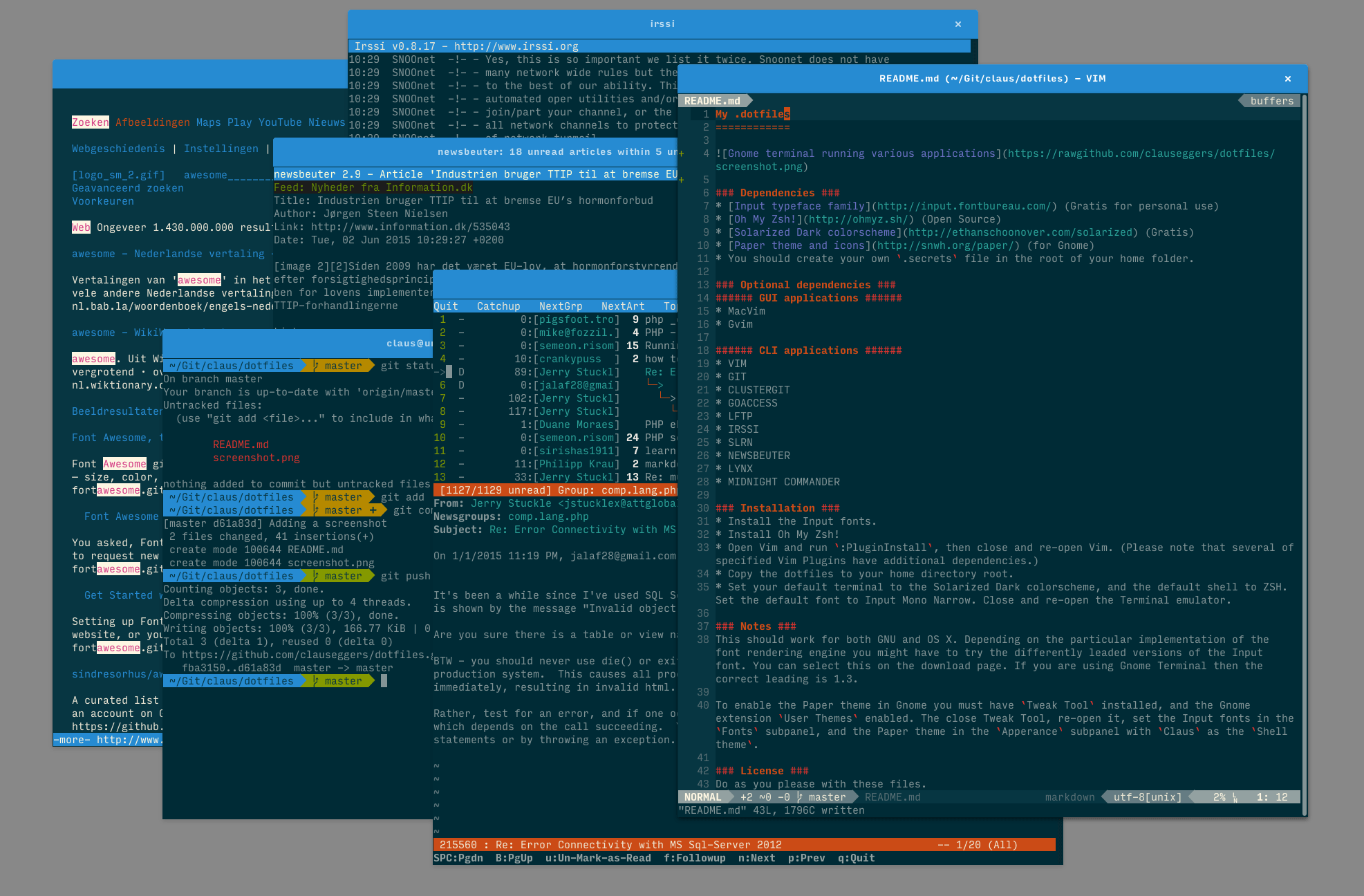
Task: Choose NextGrp in slrn menu bar
Action: click(x=560, y=306)
